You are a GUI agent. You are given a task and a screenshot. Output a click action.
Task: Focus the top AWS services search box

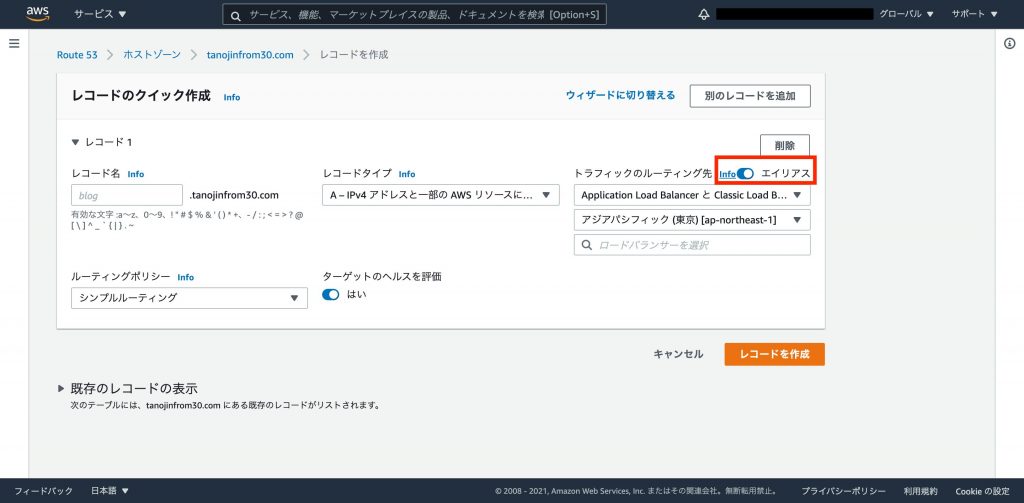click(414, 15)
